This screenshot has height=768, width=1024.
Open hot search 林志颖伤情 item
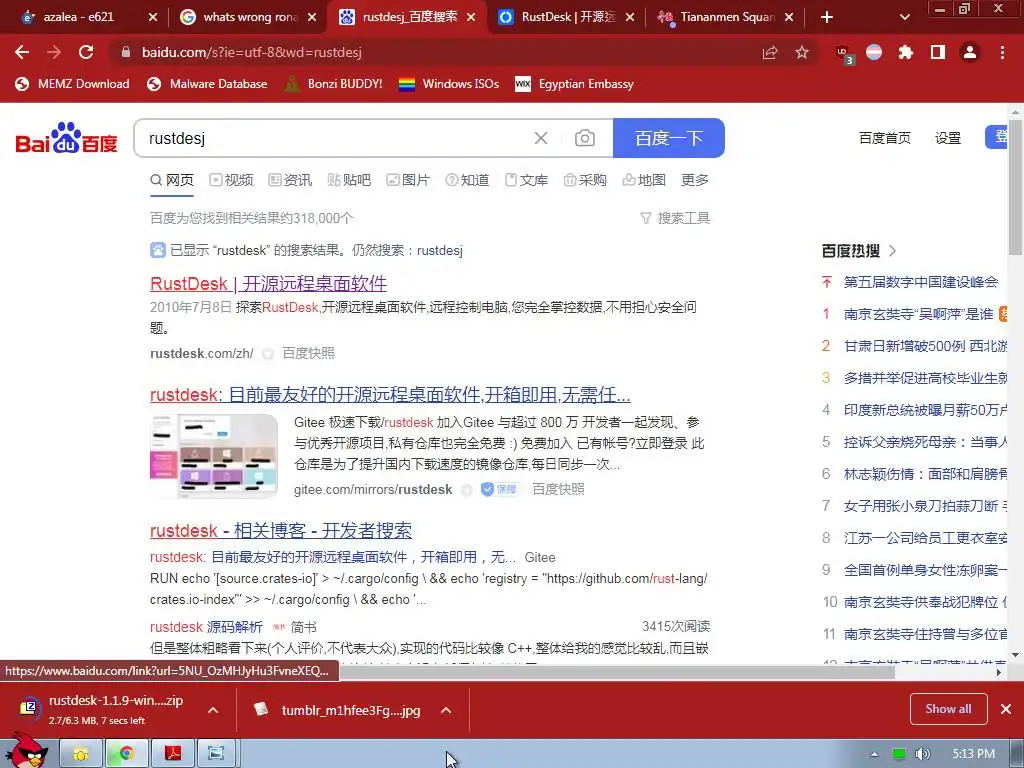[925, 474]
